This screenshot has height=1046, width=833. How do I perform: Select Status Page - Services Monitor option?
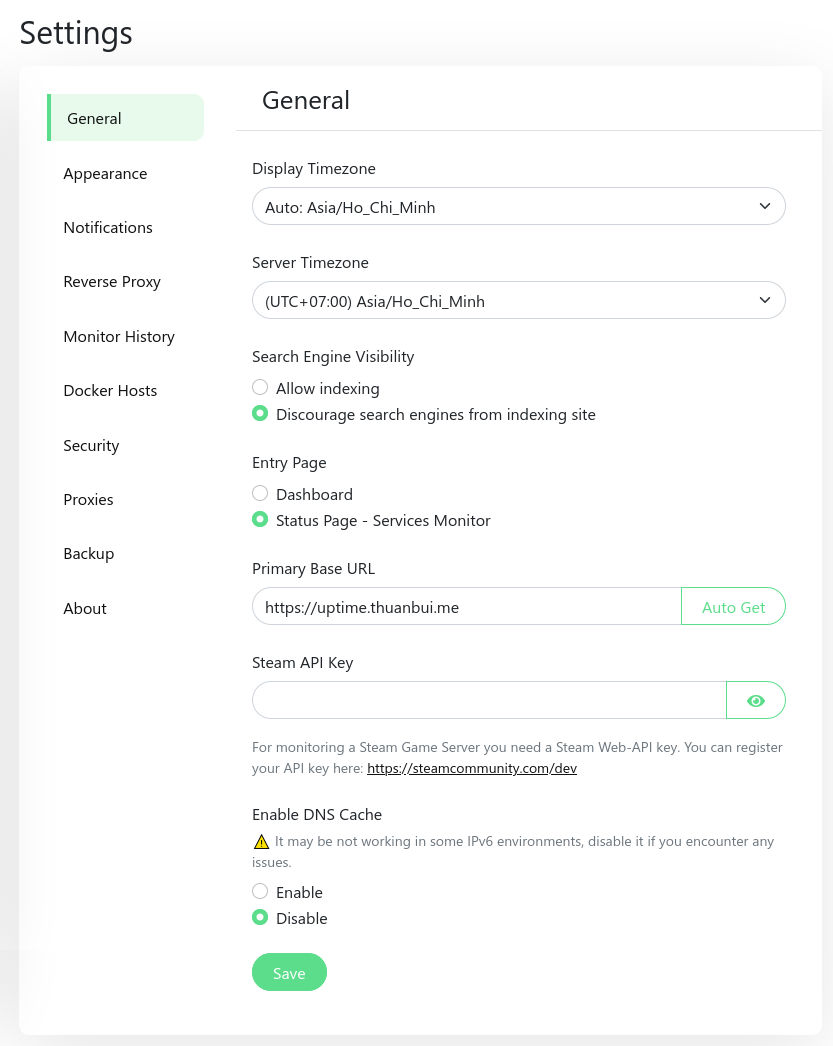pos(260,520)
